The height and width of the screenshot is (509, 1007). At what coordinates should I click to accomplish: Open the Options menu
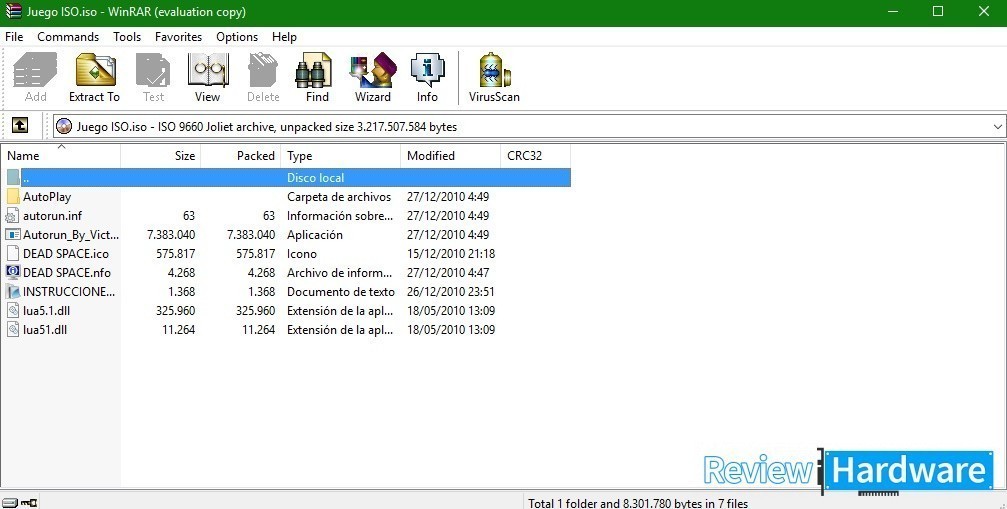pos(237,37)
